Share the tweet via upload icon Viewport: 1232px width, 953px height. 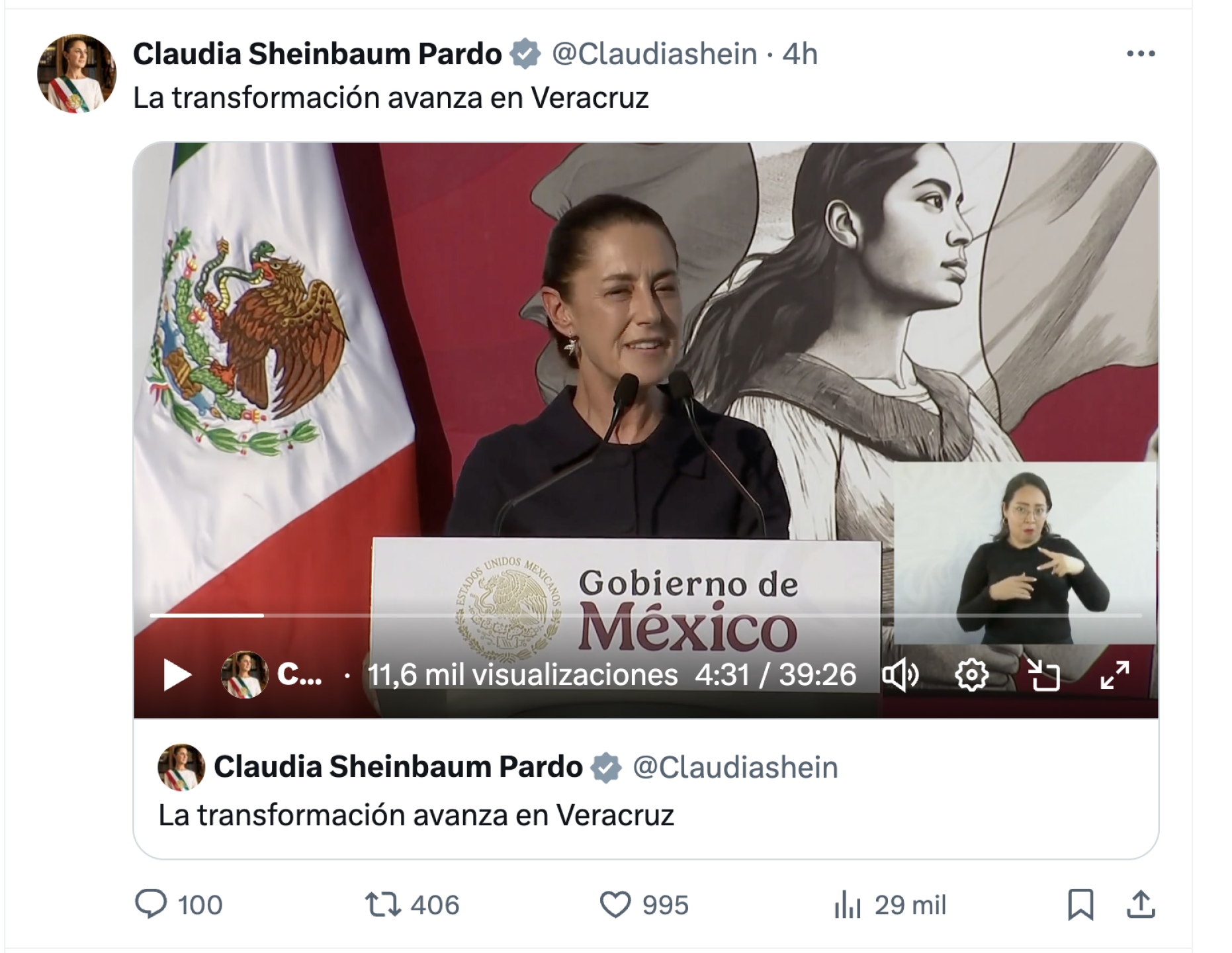[x=1141, y=904]
